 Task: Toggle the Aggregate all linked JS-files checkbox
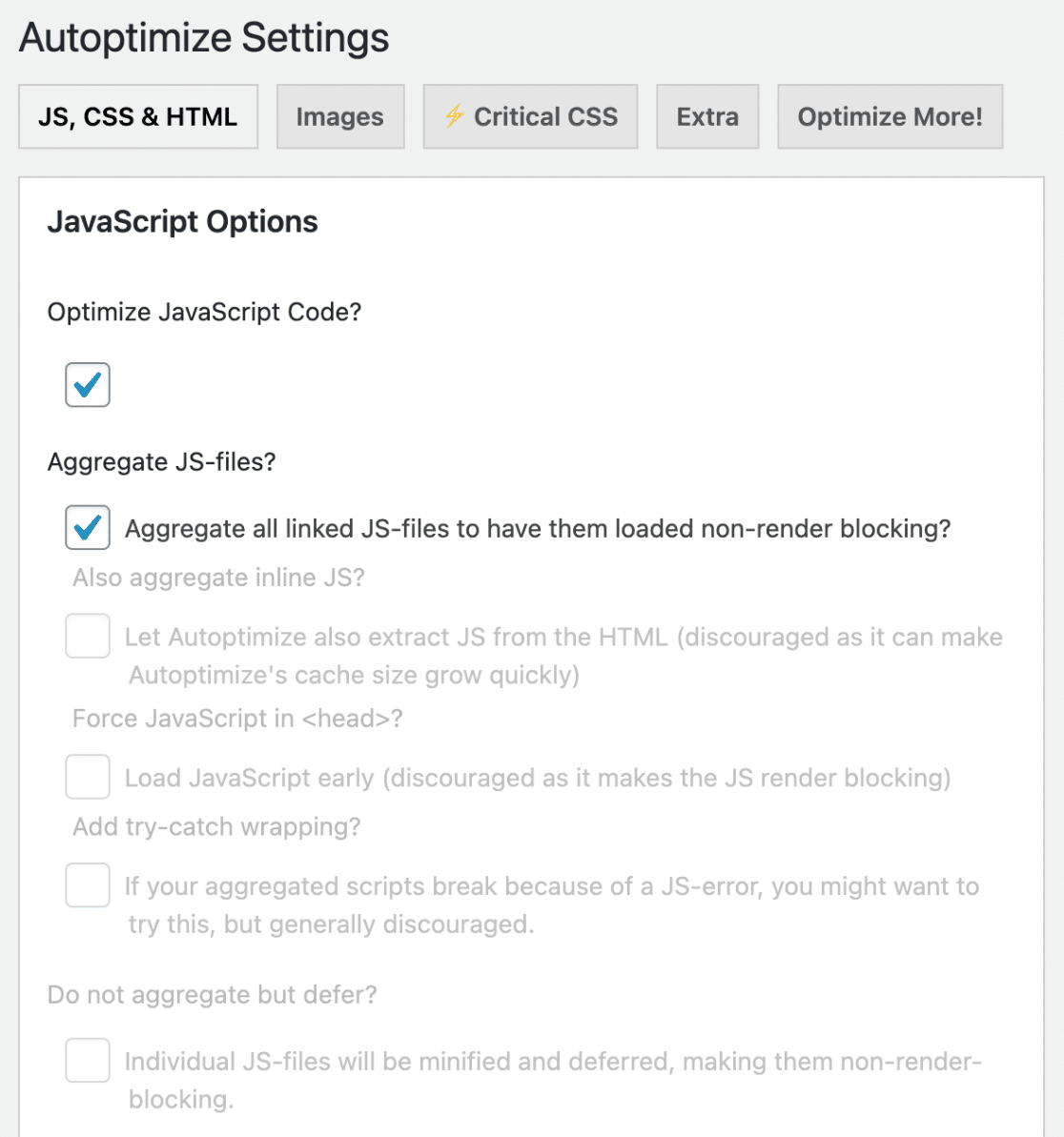pyautogui.click(x=88, y=527)
